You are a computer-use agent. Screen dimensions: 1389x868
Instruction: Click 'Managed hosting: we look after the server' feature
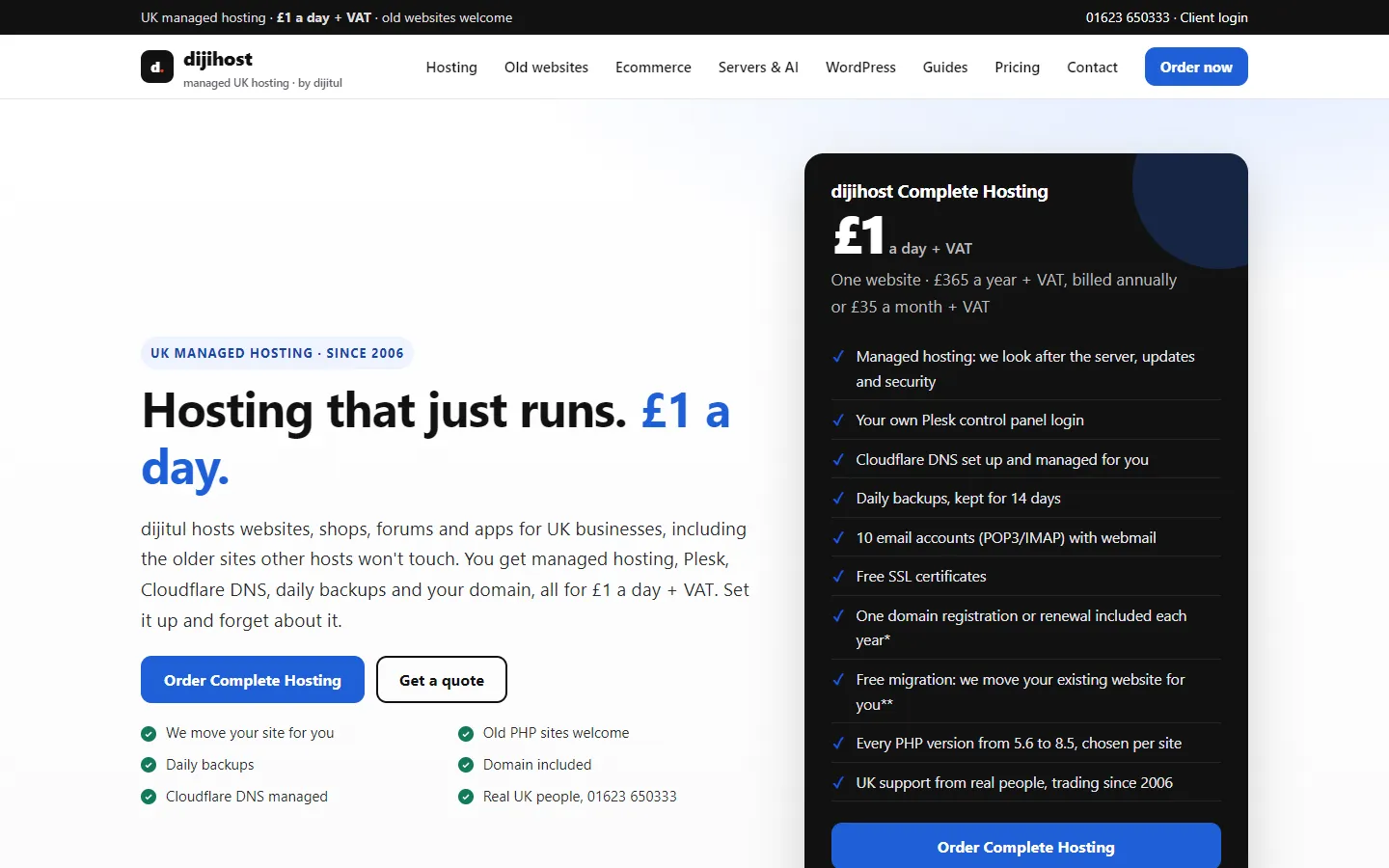[x=1025, y=368]
